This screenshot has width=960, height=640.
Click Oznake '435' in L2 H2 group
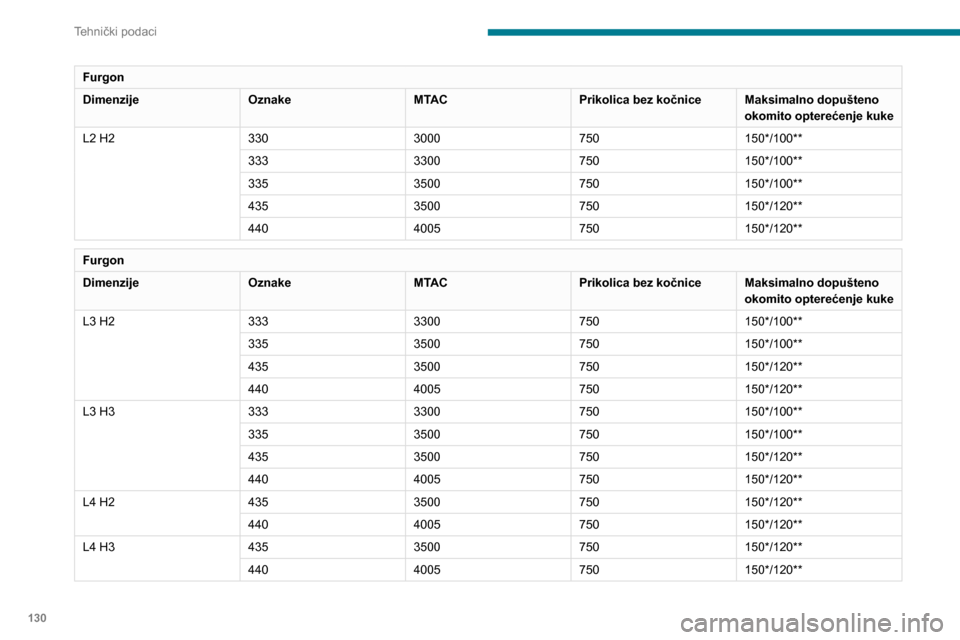click(258, 206)
